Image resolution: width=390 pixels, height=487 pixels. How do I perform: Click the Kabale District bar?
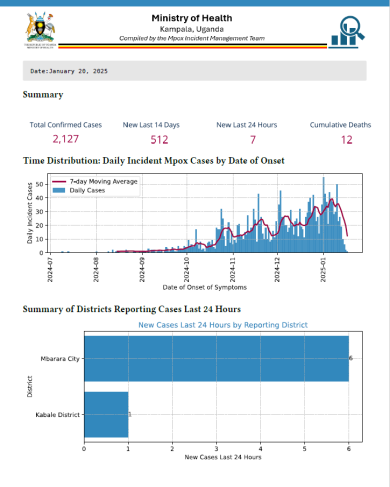(106, 414)
